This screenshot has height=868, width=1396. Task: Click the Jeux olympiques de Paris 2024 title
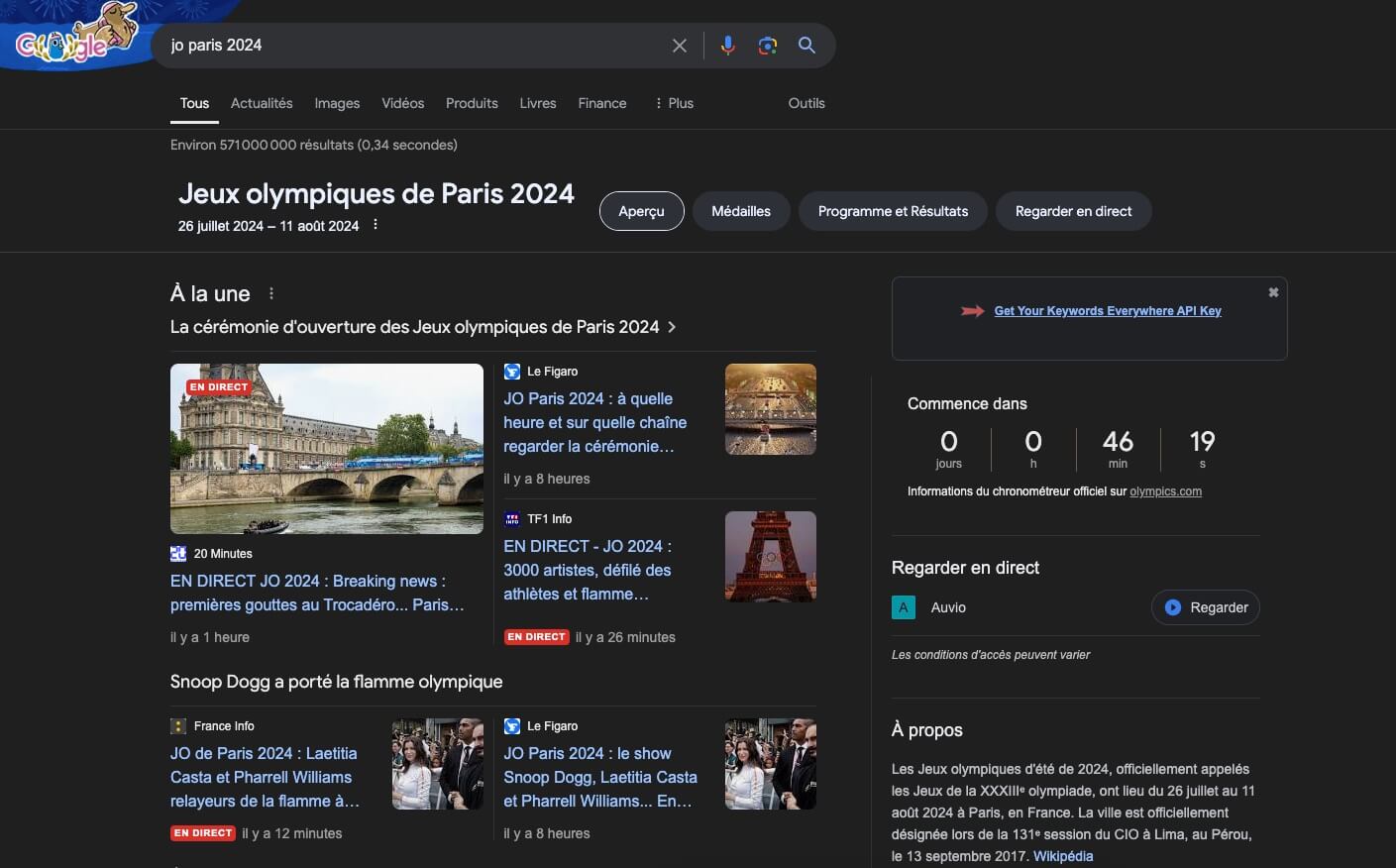point(376,193)
